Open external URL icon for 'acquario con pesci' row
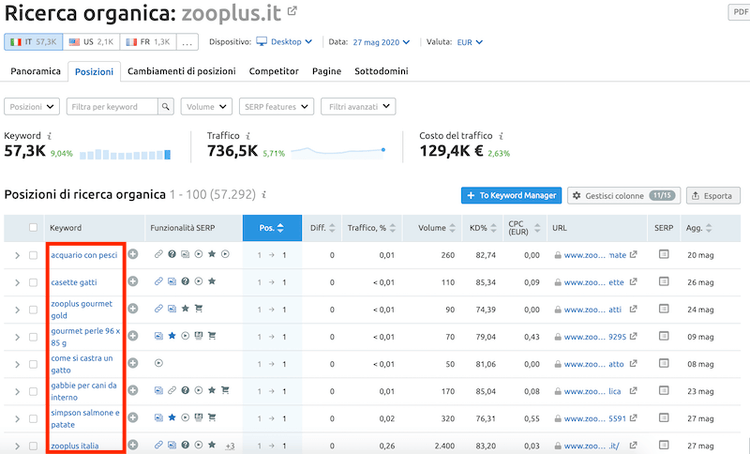This screenshot has height=454, width=750. click(x=633, y=255)
